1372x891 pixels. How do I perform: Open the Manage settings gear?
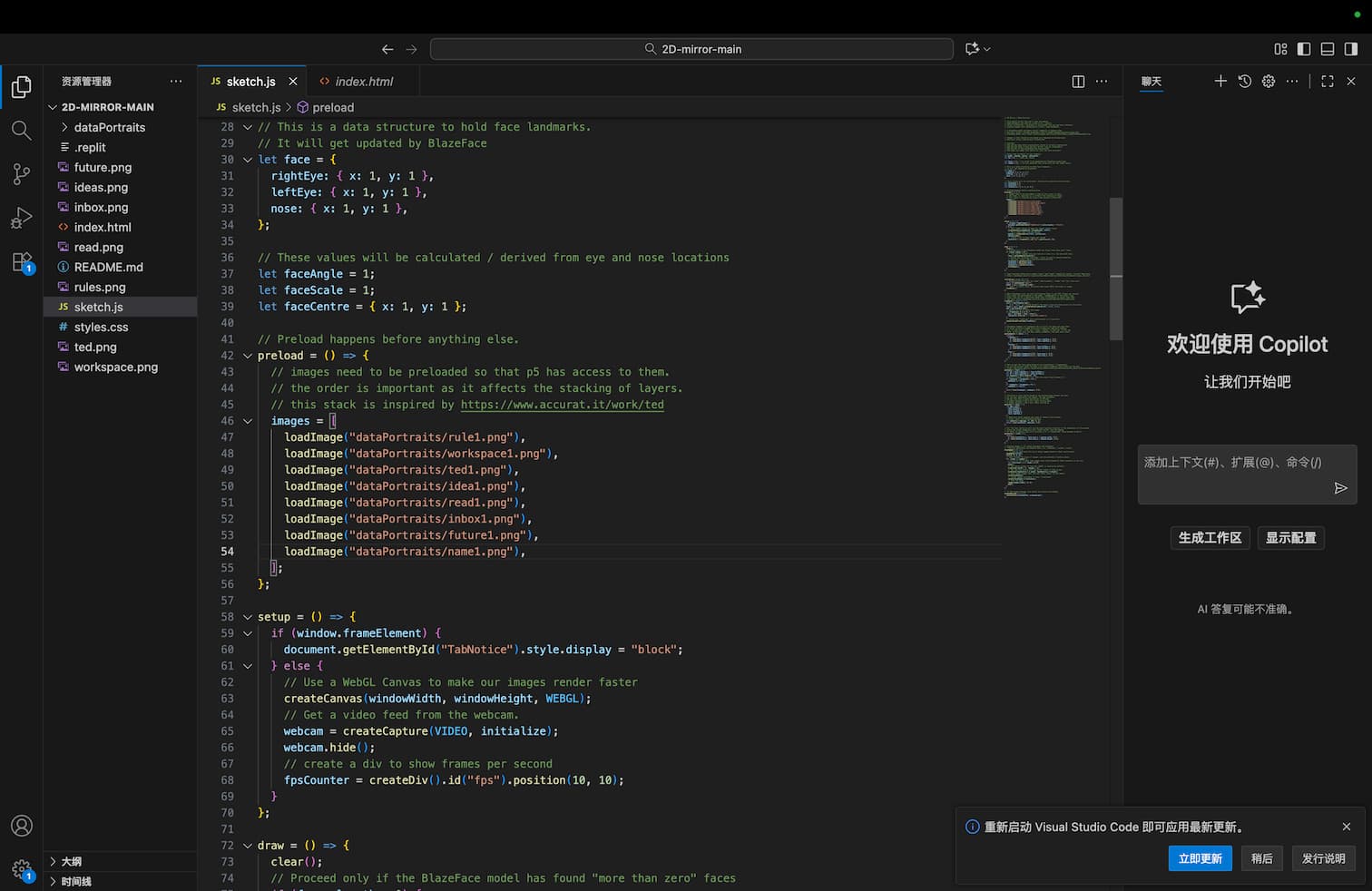click(21, 869)
